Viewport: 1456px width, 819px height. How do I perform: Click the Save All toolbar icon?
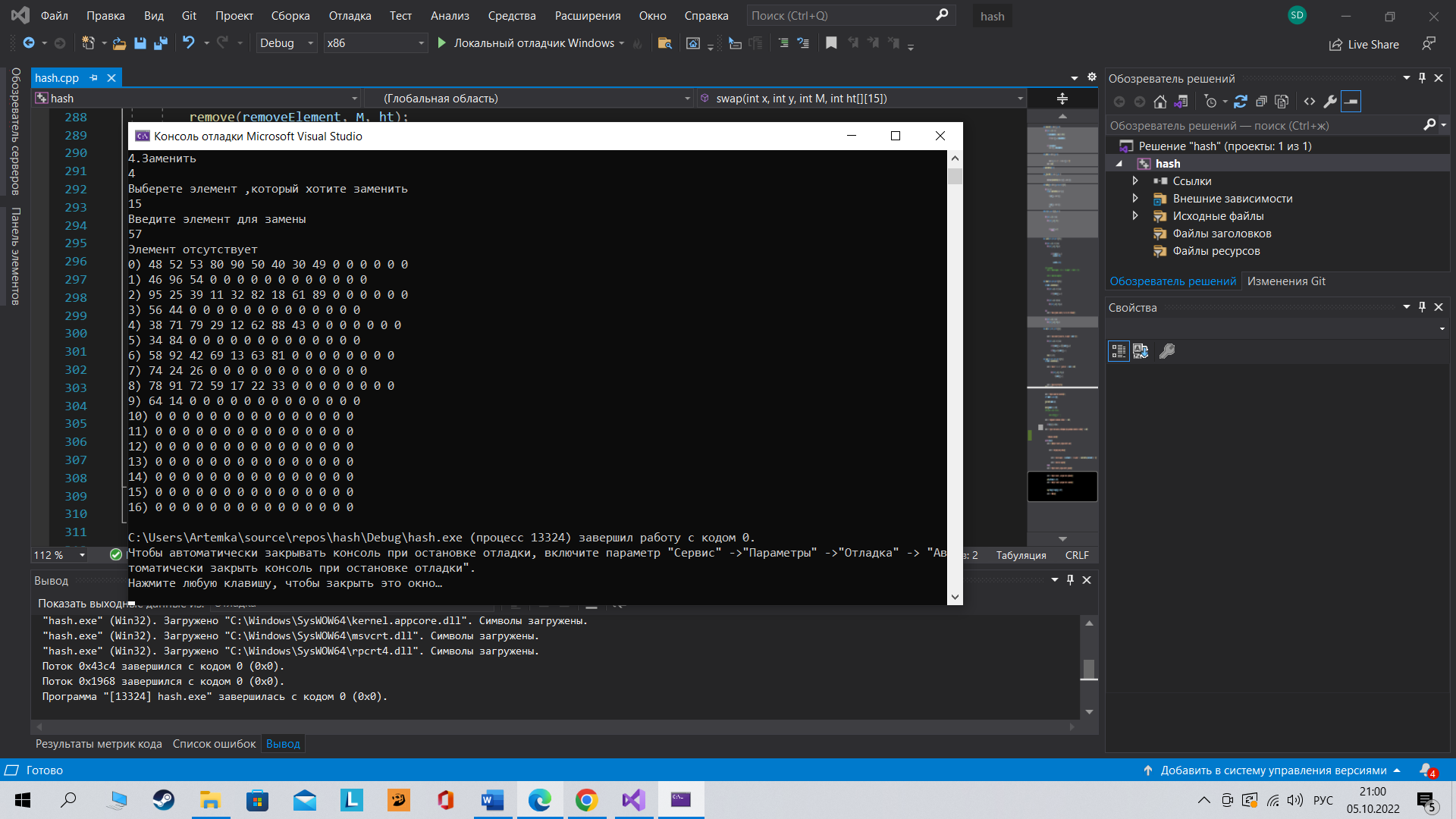[160, 43]
